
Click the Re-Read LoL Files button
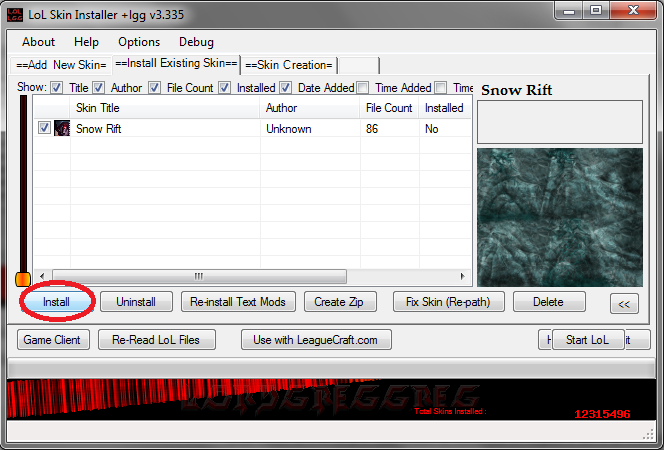(x=157, y=340)
